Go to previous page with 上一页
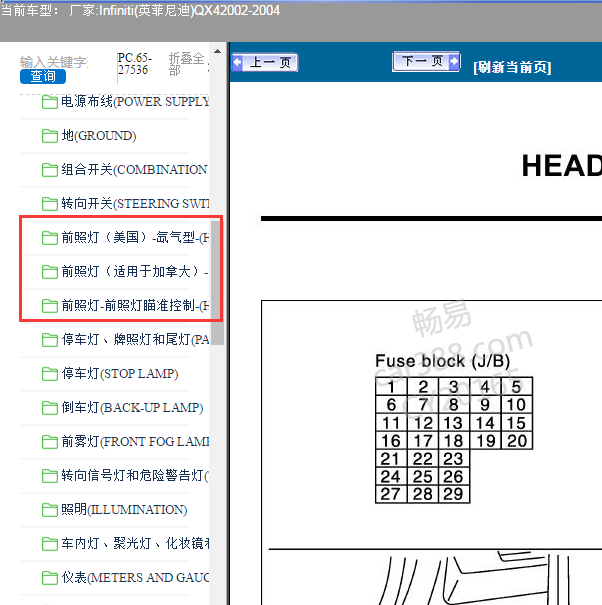Image resolution: width=602 pixels, height=605 pixels. pos(265,63)
